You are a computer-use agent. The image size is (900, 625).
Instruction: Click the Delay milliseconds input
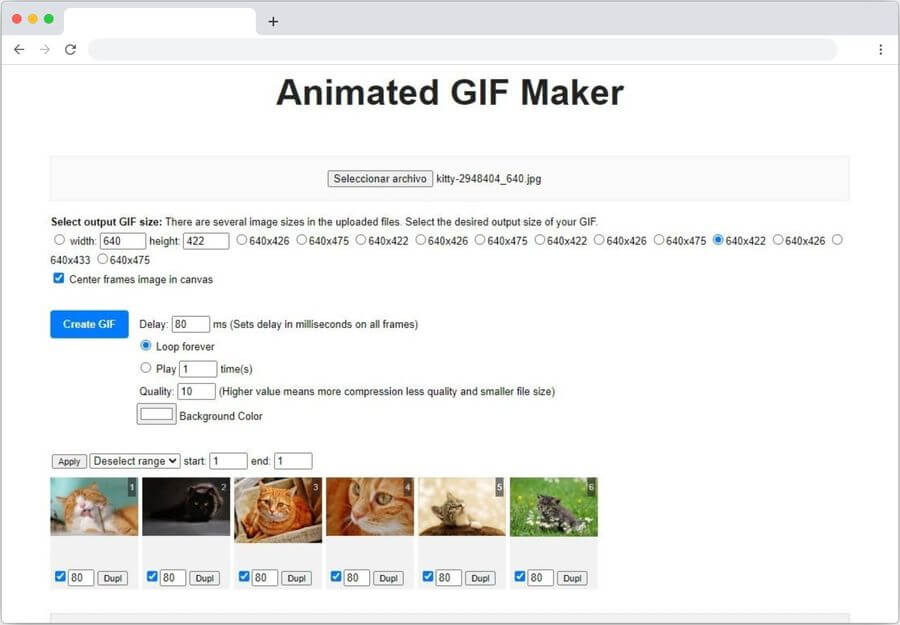[x=191, y=324]
